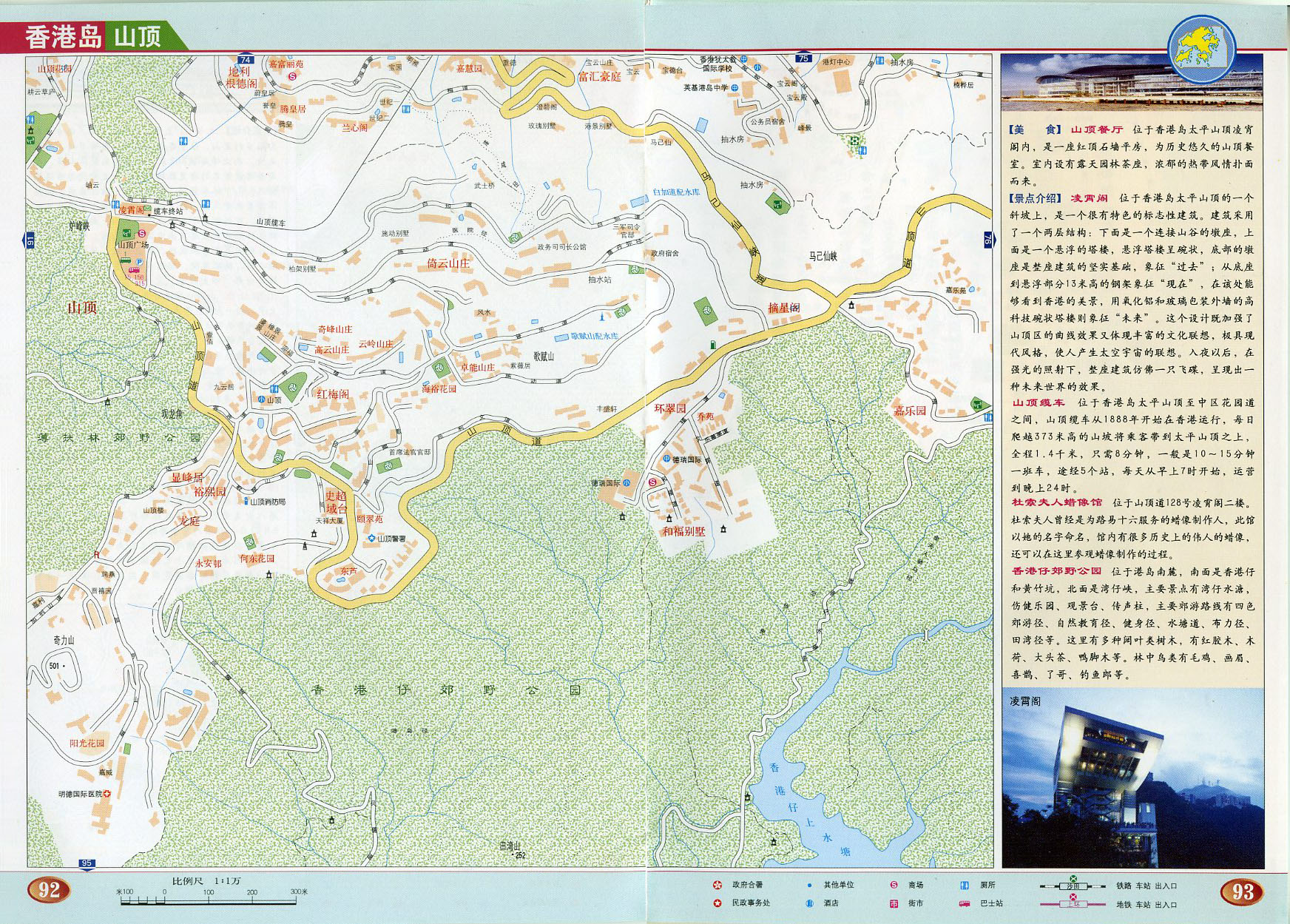Select the 香港岛 header tab
Viewport: 1290px width, 924px height.
[x=63, y=37]
